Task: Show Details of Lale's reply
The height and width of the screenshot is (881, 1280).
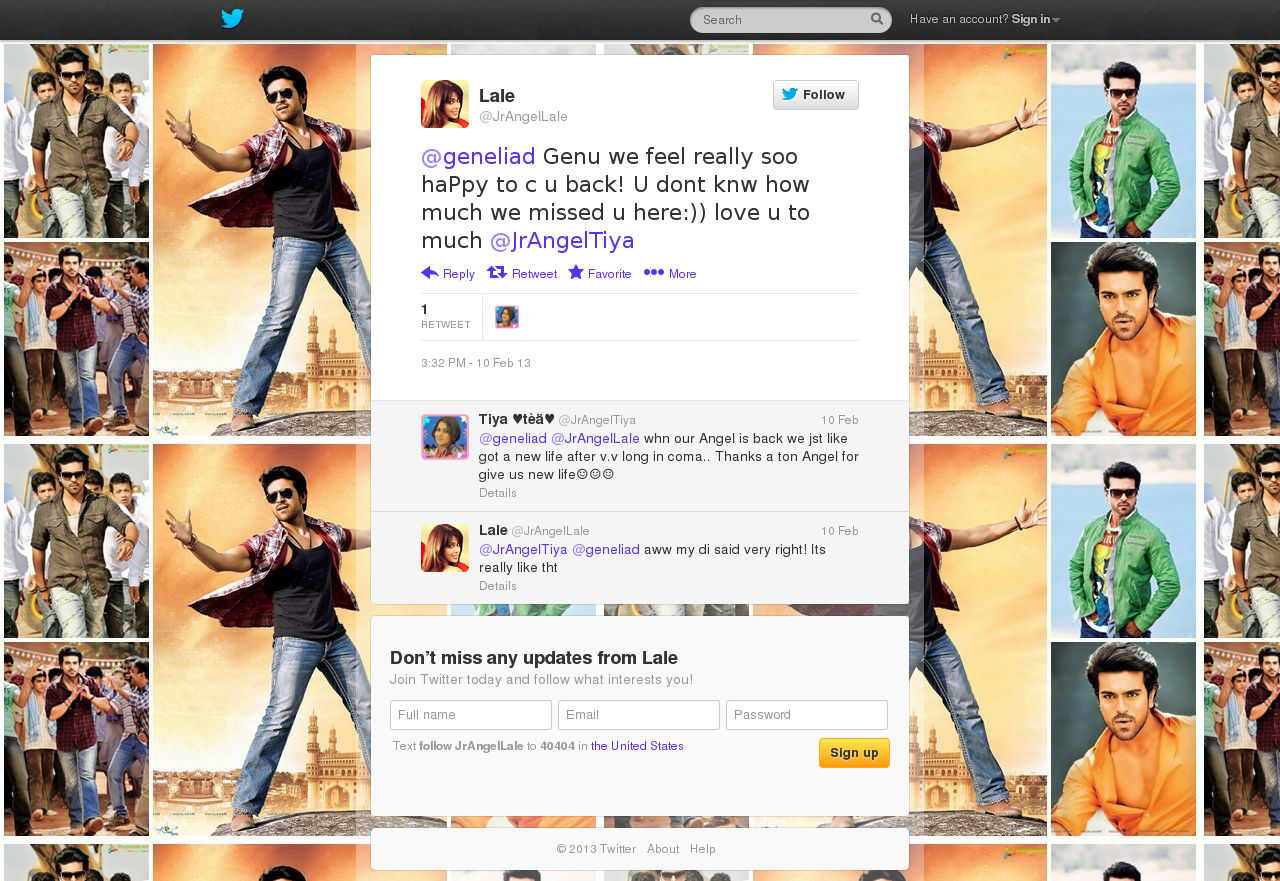Action: pyautogui.click(x=498, y=586)
